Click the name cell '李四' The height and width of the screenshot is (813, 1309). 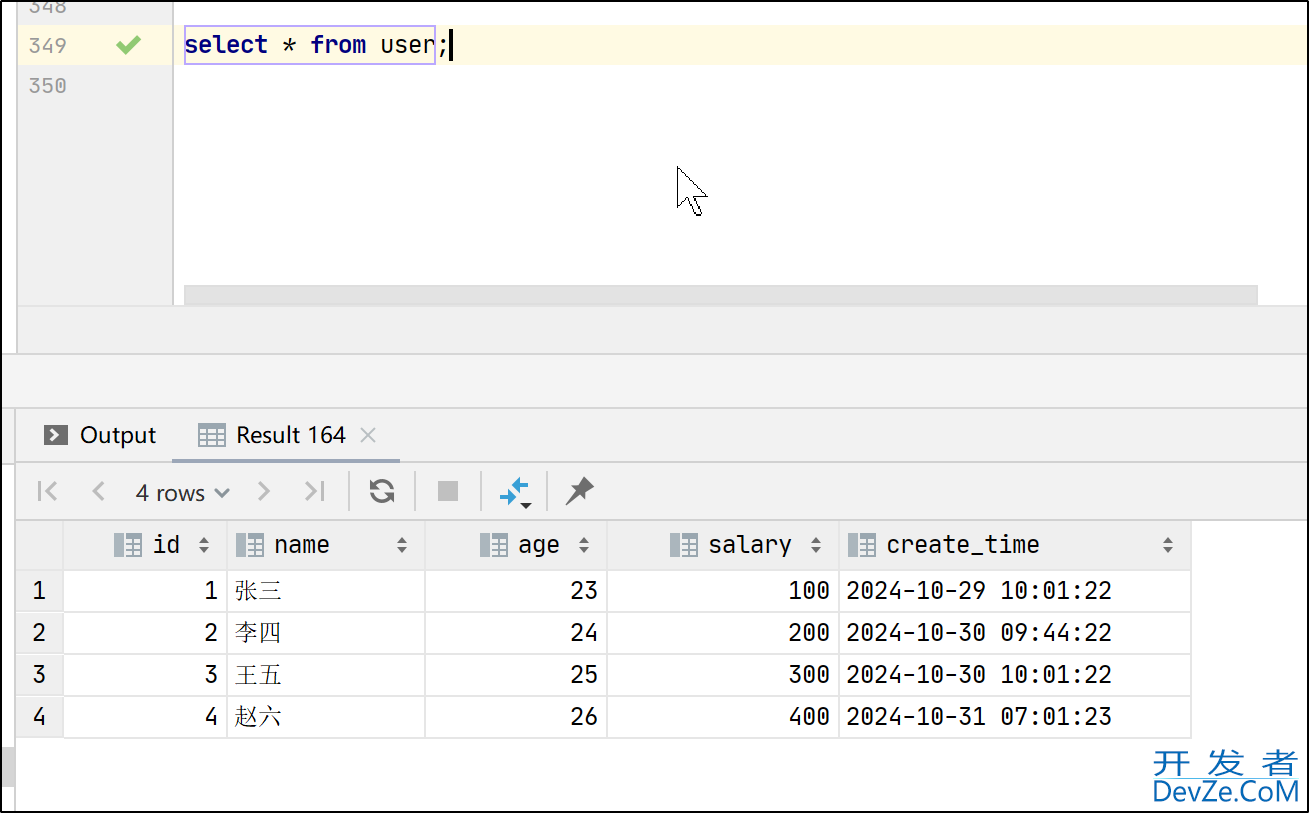coord(326,633)
